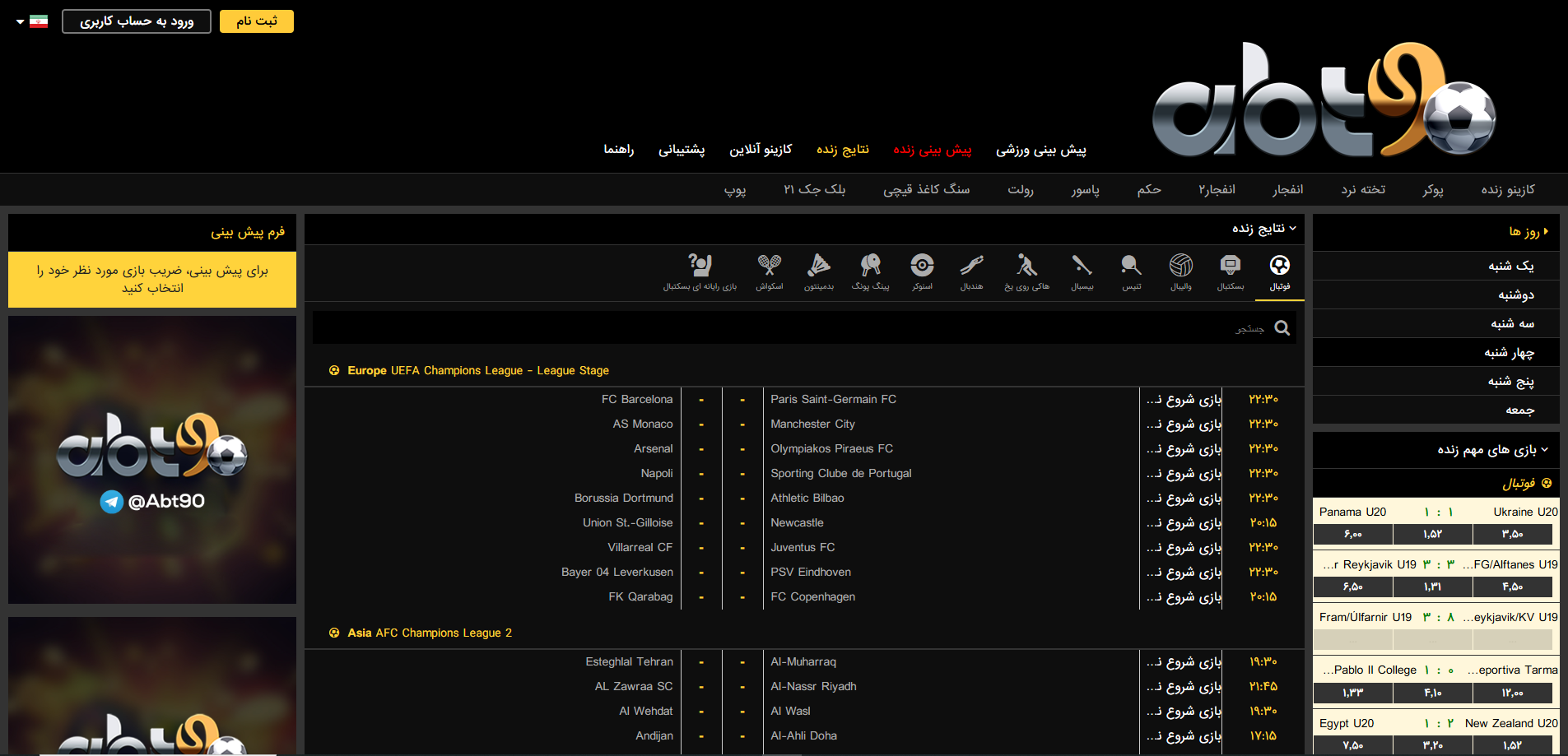Go to the poker (پوکر) submenu item
This screenshot has width=1568, height=756.
[1432, 190]
